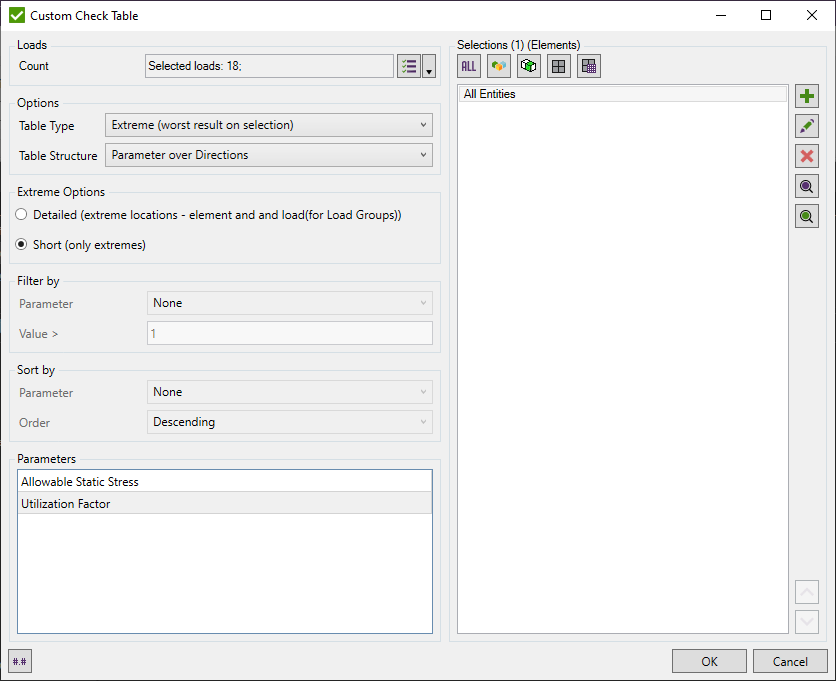Open the sort Order dropdown showing Descending
This screenshot has height=681, width=836.
(289, 421)
